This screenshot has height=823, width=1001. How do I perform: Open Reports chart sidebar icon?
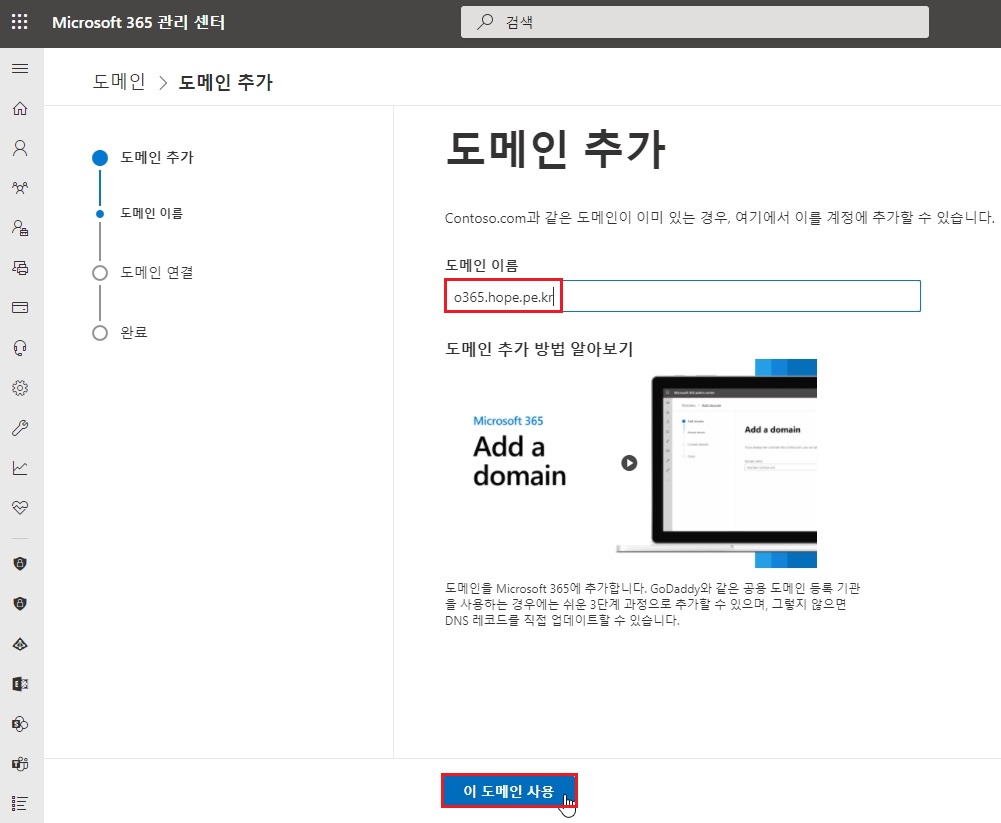pyautogui.click(x=20, y=468)
